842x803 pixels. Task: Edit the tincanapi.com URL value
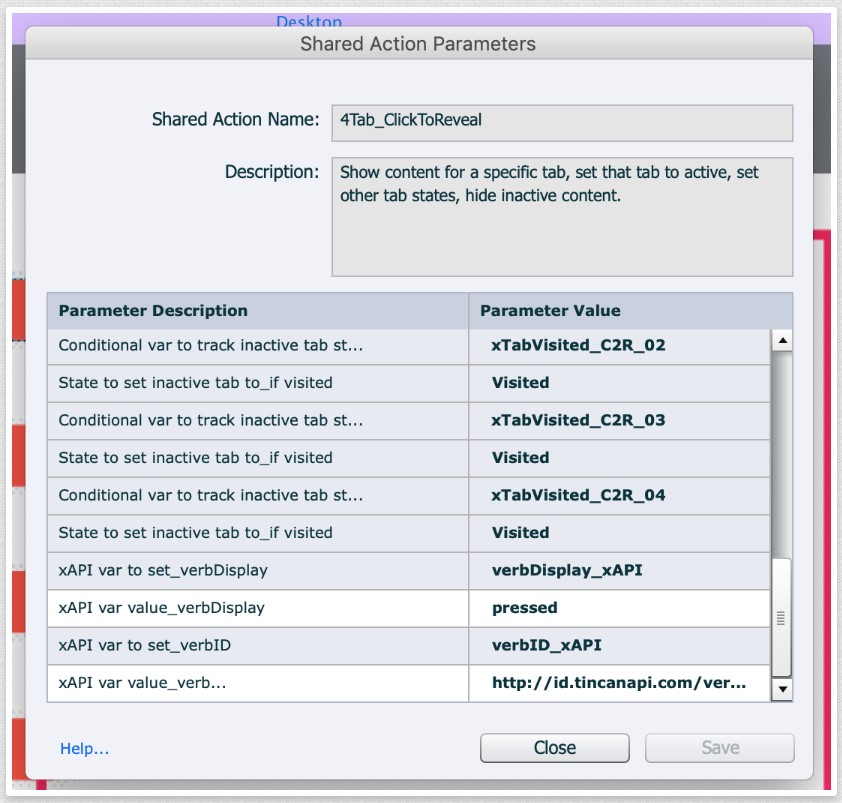618,683
